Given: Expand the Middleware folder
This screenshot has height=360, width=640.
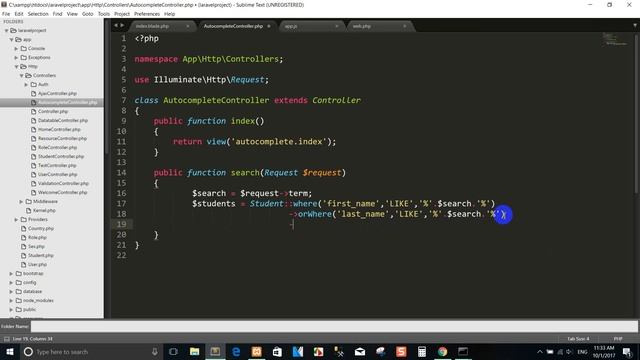Looking at the screenshot, I should pyautogui.click(x=21, y=202).
